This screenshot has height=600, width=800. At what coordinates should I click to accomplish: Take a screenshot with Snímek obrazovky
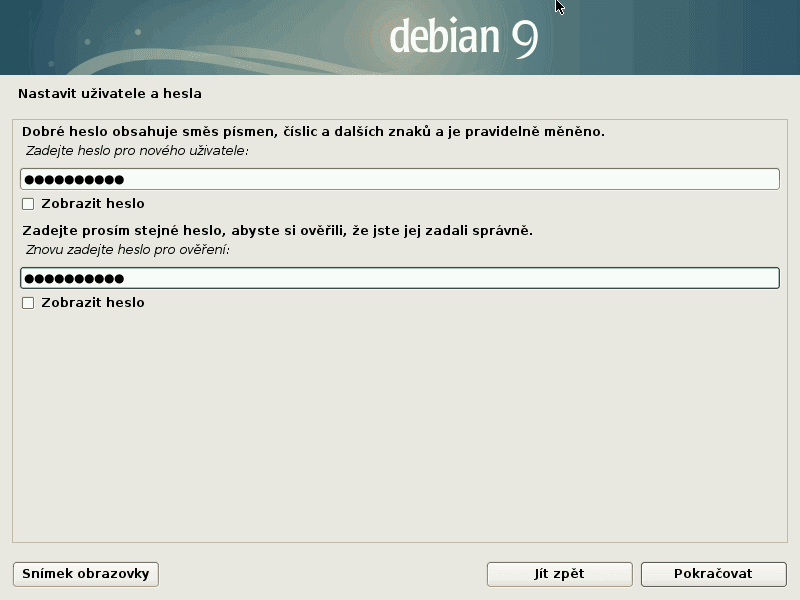[86, 574]
